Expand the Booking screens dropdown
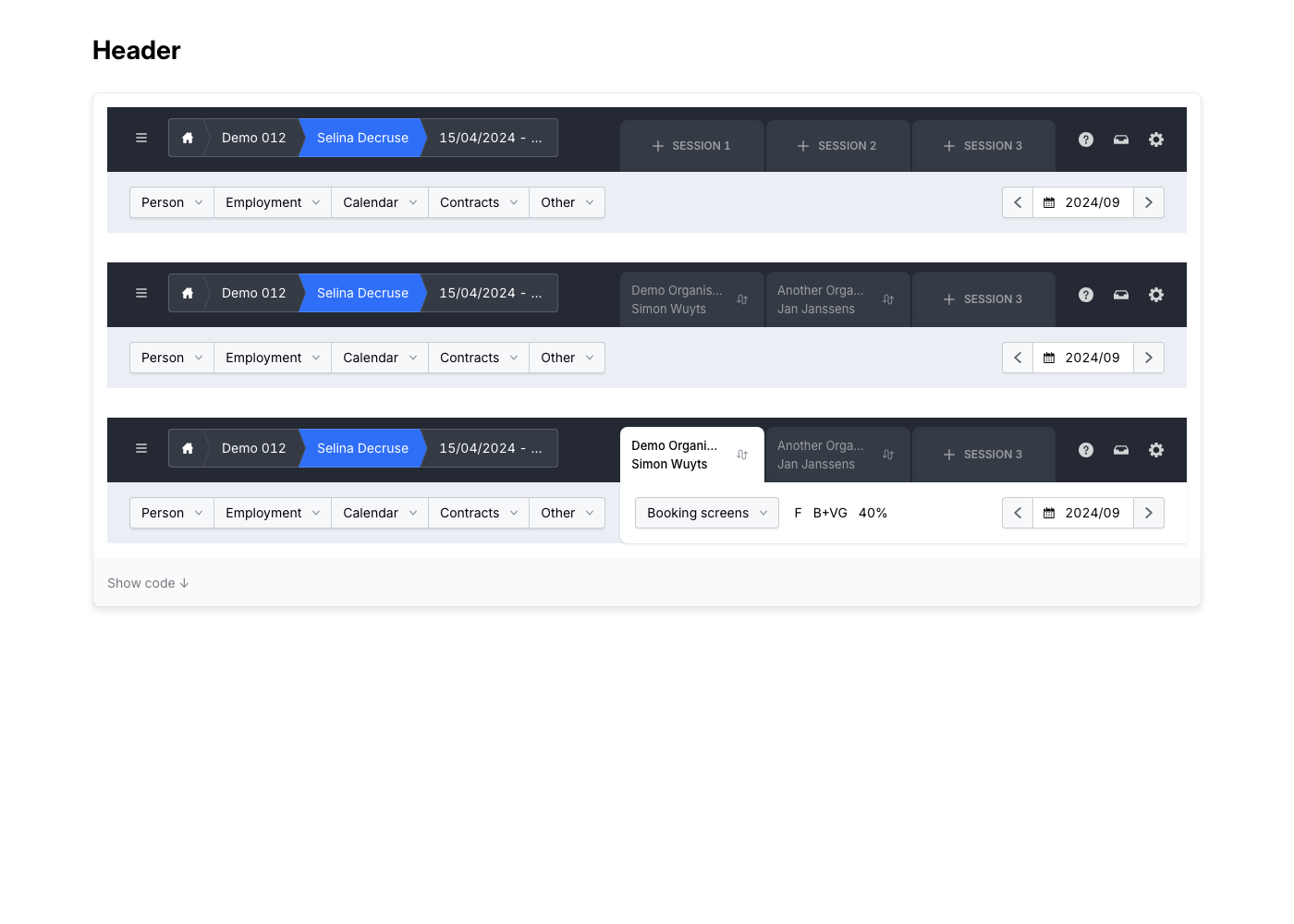 [x=706, y=513]
